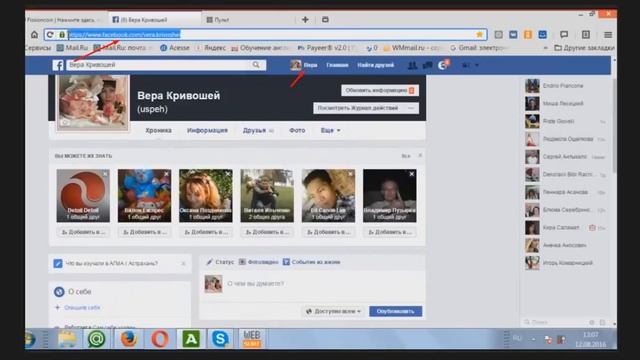This screenshot has width=640, height=360.
Task: Open privacy shortcuts lock icon
Action: coord(465,65)
